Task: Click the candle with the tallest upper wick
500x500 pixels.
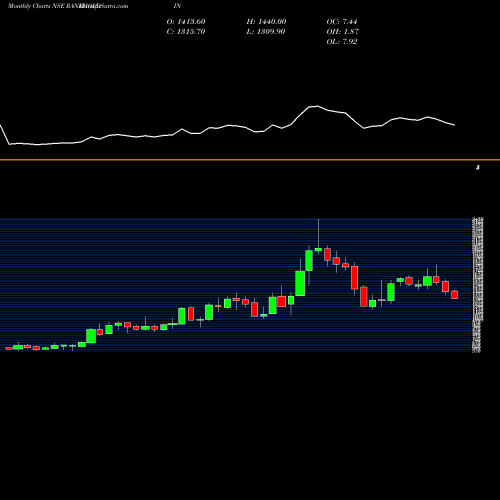Action: pos(318,249)
